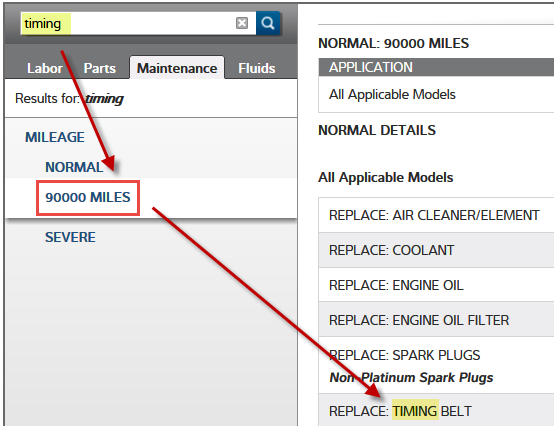Image resolution: width=554 pixels, height=426 pixels.
Task: Click the Non-Platinum Spark Plugs note
Action: [x=411, y=378]
